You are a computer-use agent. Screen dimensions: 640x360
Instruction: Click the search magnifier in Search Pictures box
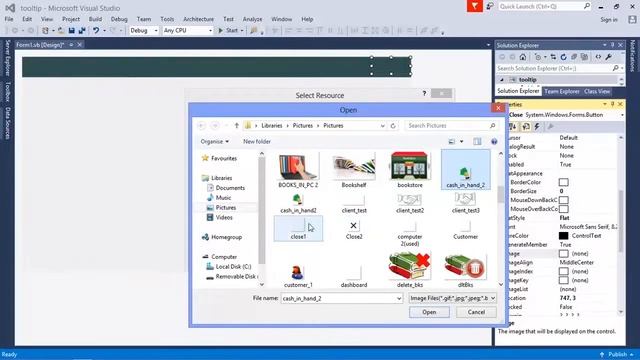point(493,126)
